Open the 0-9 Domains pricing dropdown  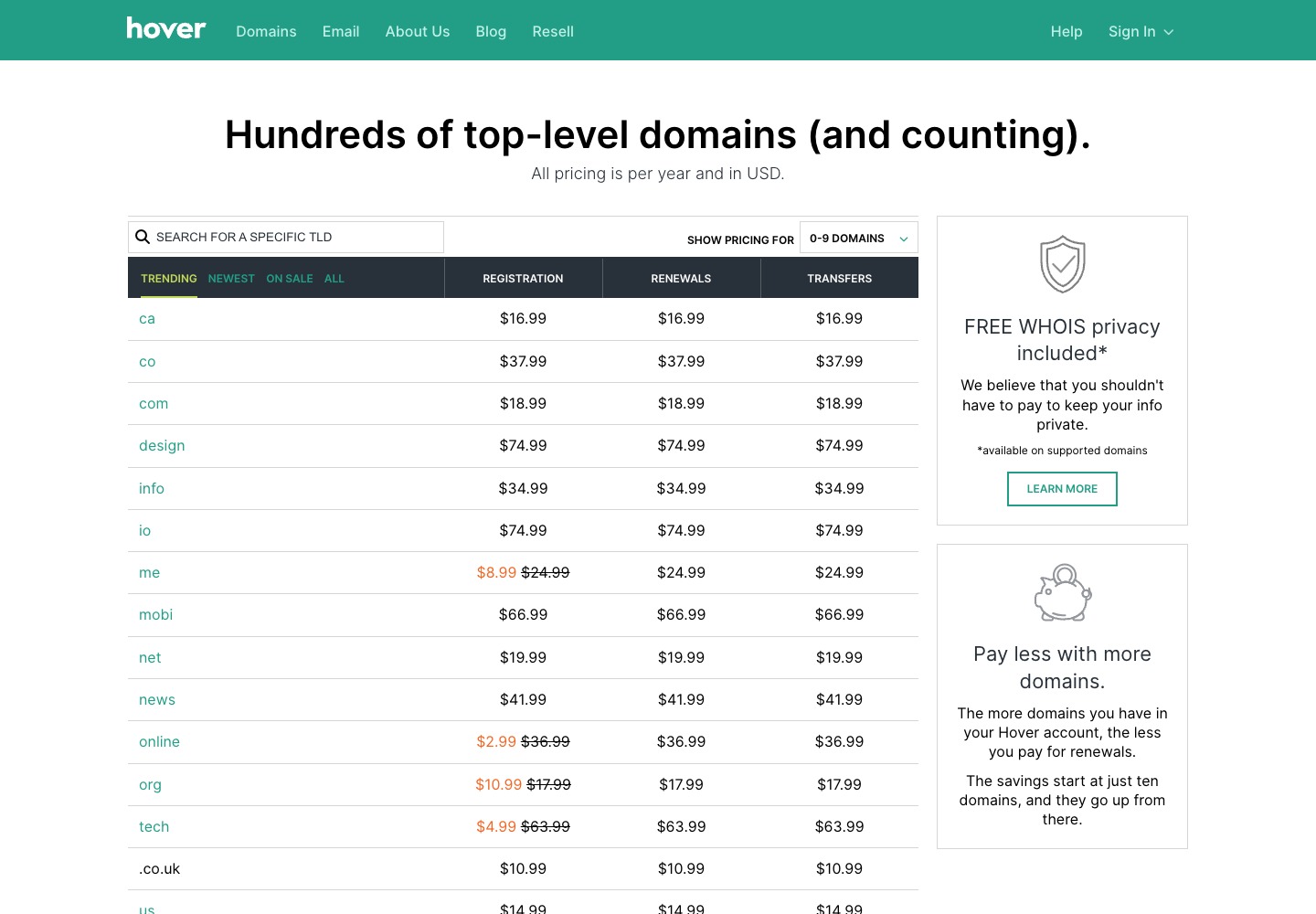(x=859, y=238)
